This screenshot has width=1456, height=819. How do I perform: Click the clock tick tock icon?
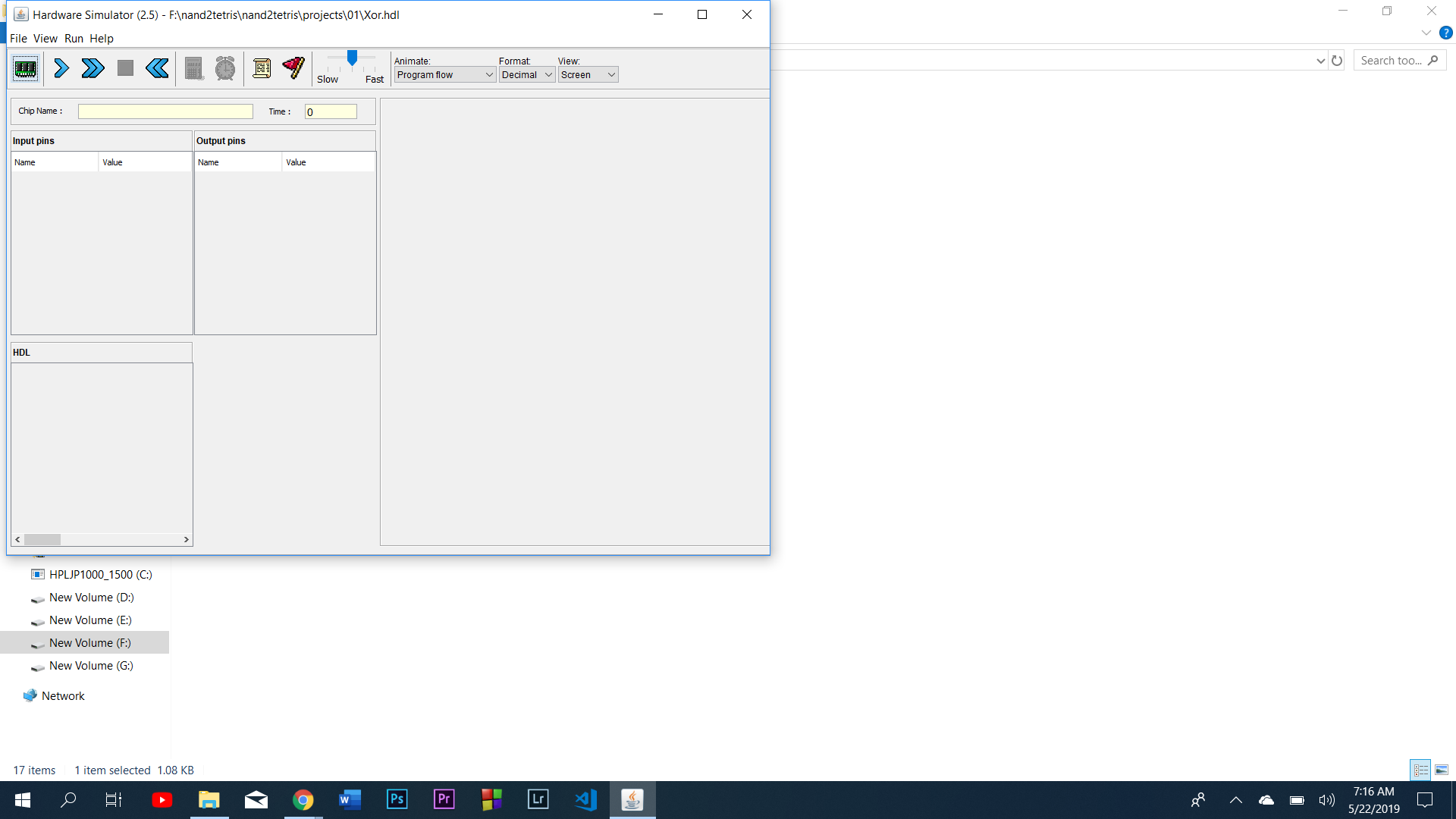pos(225,69)
